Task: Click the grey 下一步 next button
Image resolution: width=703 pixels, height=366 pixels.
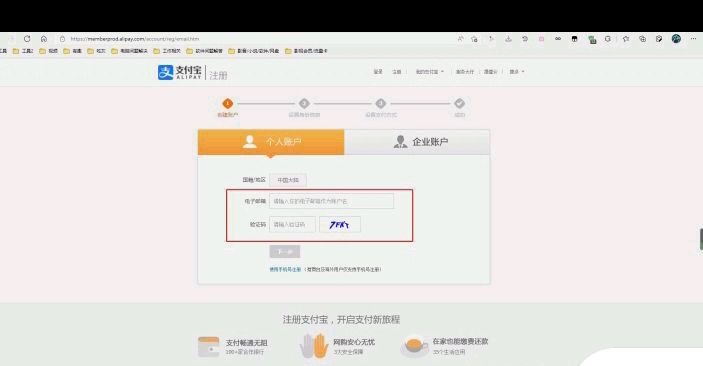Action: (x=285, y=252)
